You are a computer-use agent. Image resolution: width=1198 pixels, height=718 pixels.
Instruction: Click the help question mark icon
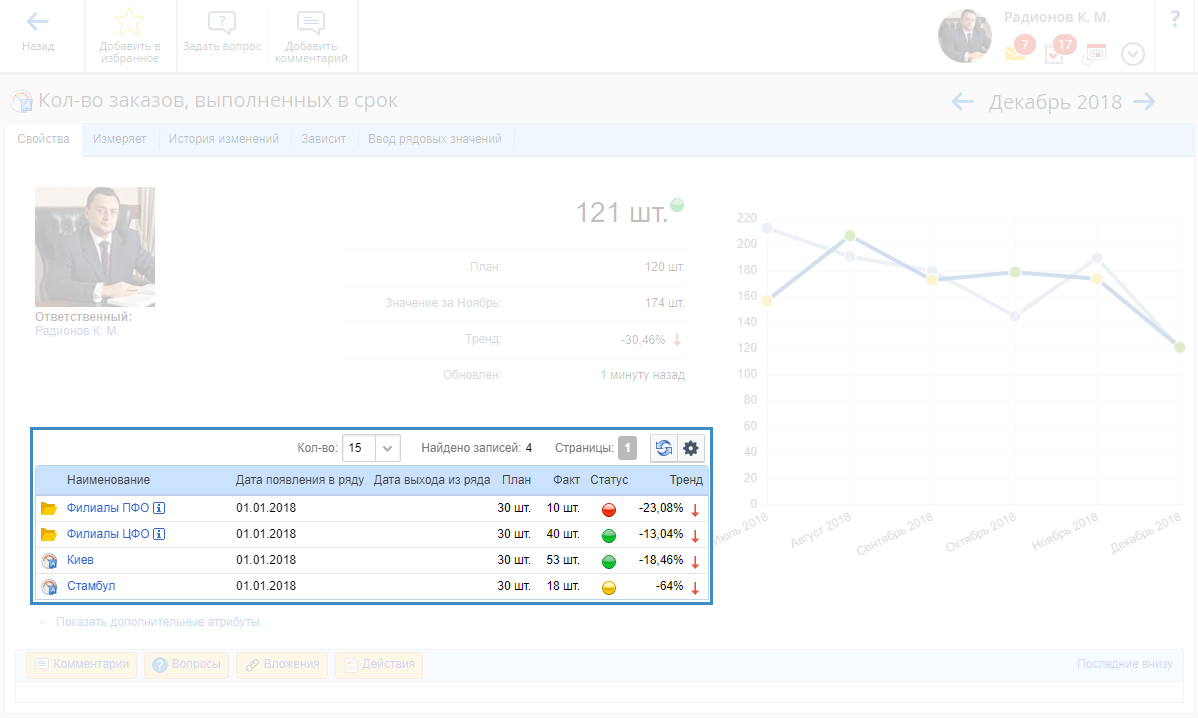(1175, 19)
